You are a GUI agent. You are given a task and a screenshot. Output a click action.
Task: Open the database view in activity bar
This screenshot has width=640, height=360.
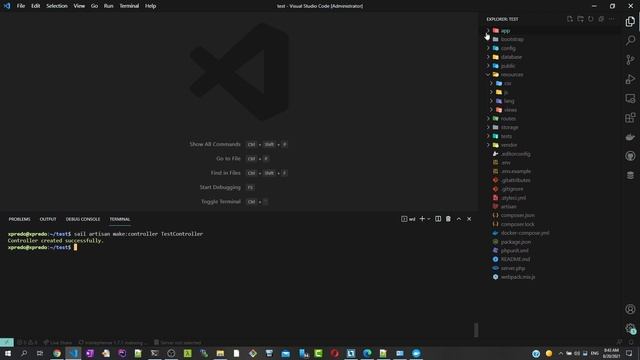pyautogui.click(x=630, y=175)
